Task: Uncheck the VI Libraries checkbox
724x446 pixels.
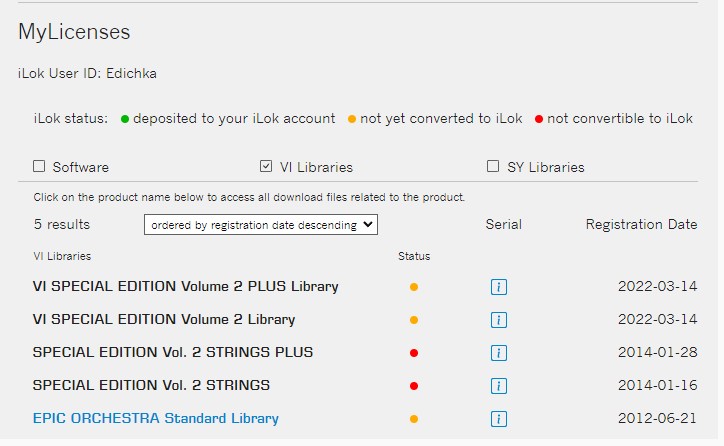Action: [x=266, y=167]
